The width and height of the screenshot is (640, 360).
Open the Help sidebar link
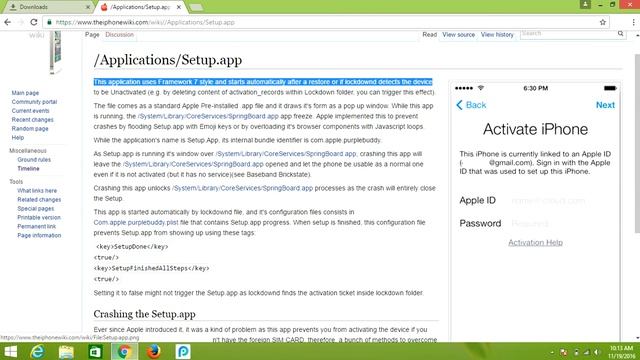pyautogui.click(x=18, y=138)
